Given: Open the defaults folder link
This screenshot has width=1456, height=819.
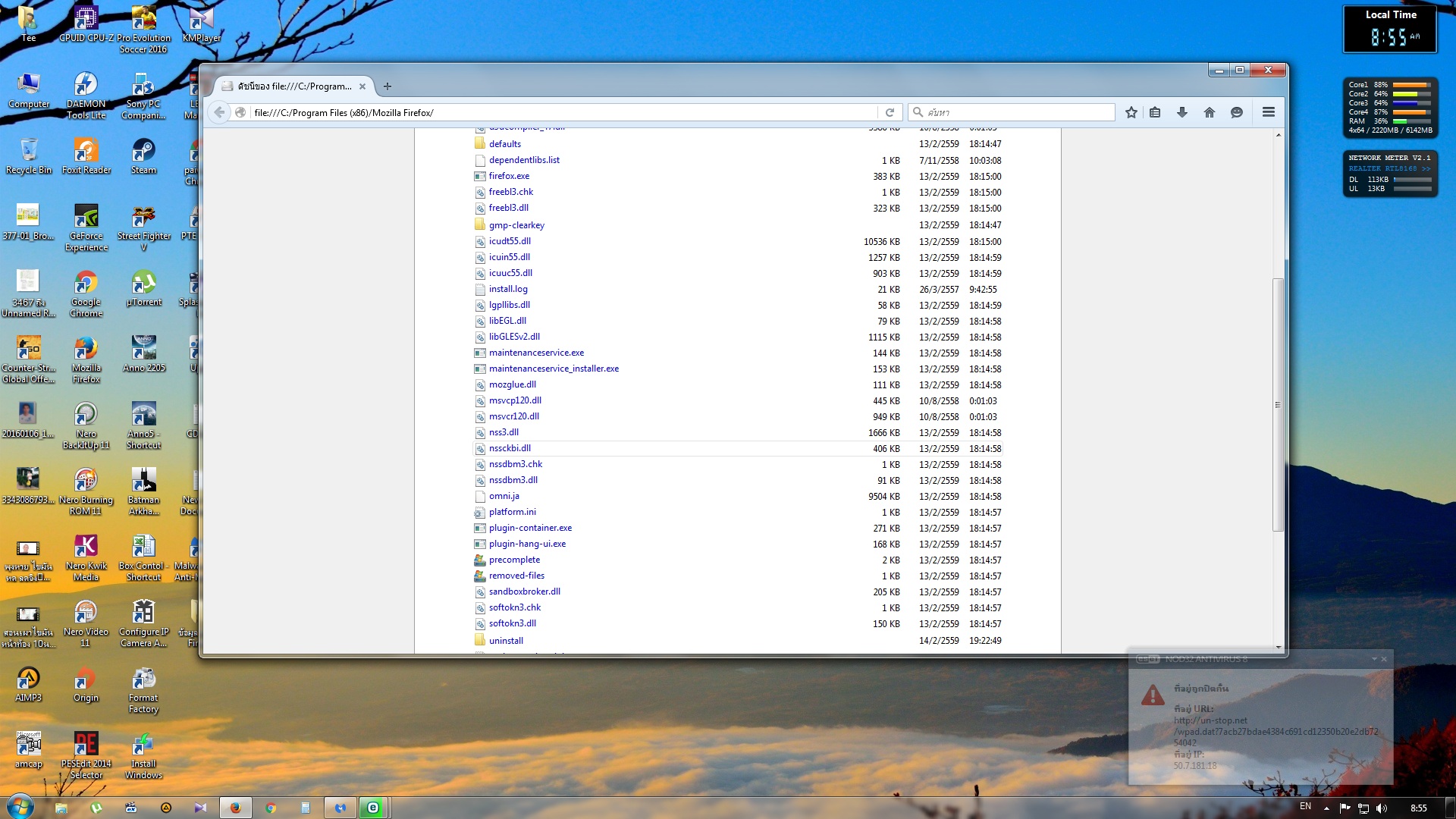Looking at the screenshot, I should pos(504,144).
